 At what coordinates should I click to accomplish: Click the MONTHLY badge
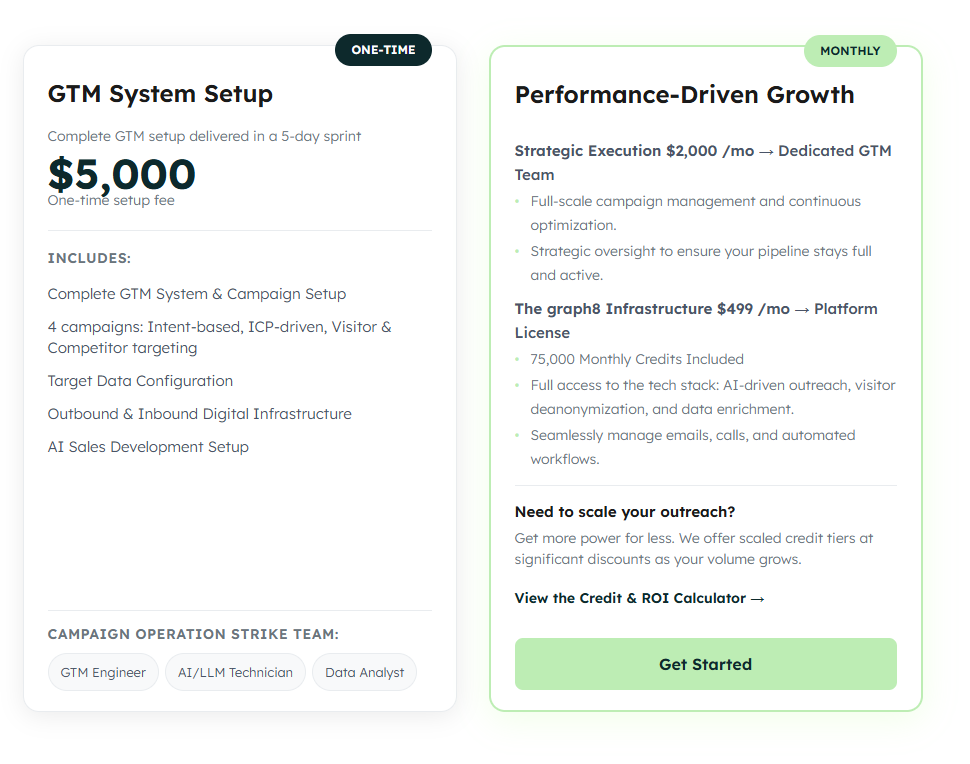850,51
